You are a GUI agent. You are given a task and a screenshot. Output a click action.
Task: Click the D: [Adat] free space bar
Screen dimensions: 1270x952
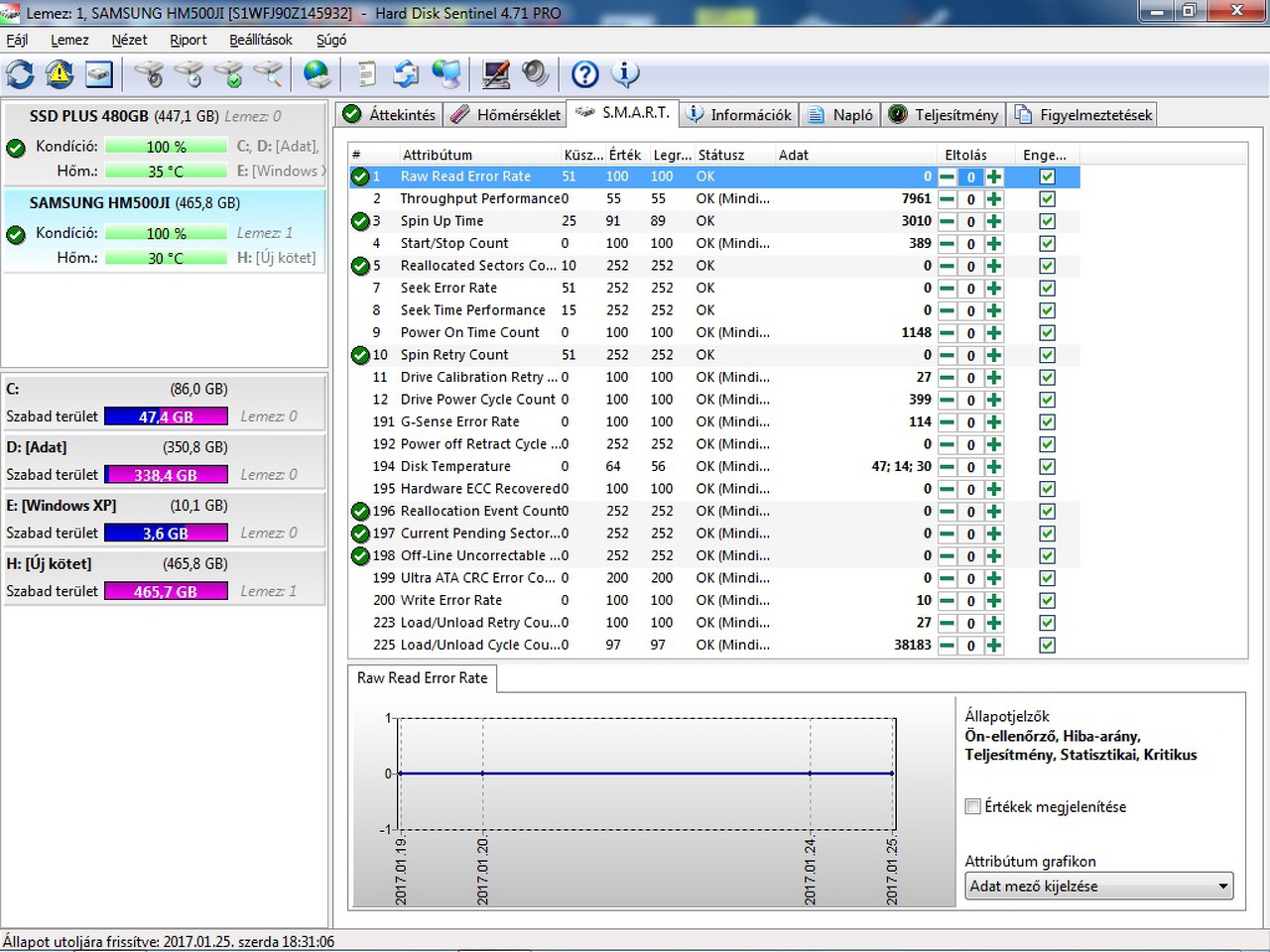167,475
